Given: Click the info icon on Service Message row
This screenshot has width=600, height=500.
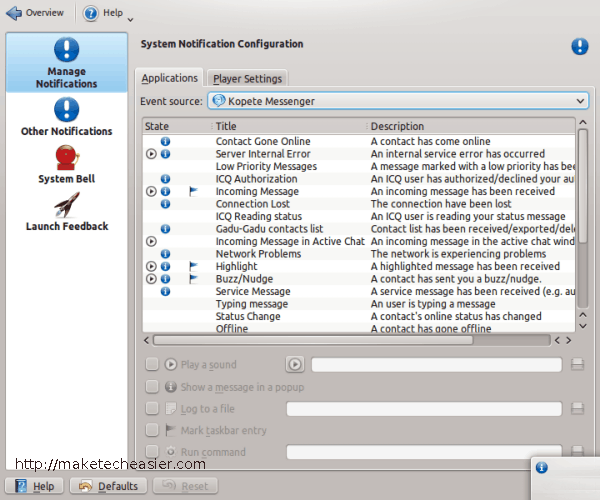Looking at the screenshot, I should [165, 292].
